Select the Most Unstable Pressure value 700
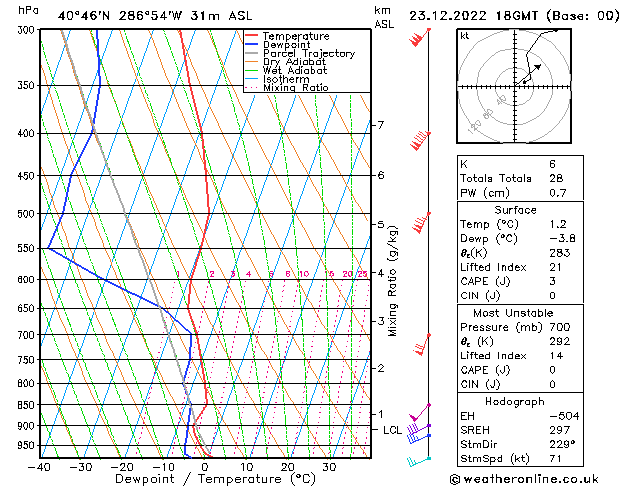Screen dimensions: 629x486 560,327
